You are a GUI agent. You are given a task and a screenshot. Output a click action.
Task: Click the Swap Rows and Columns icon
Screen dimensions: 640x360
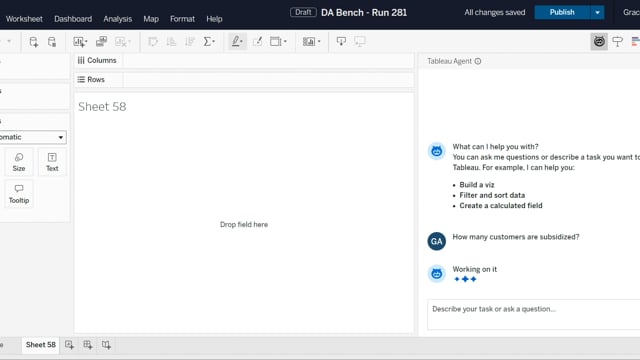[x=153, y=42]
